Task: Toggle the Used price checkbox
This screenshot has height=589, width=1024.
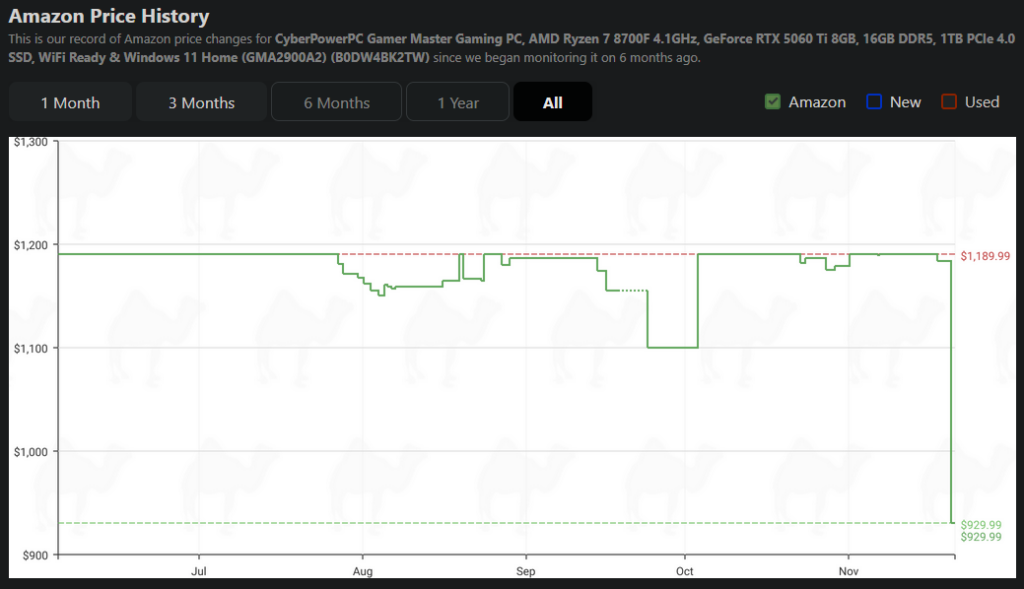Action: click(949, 102)
